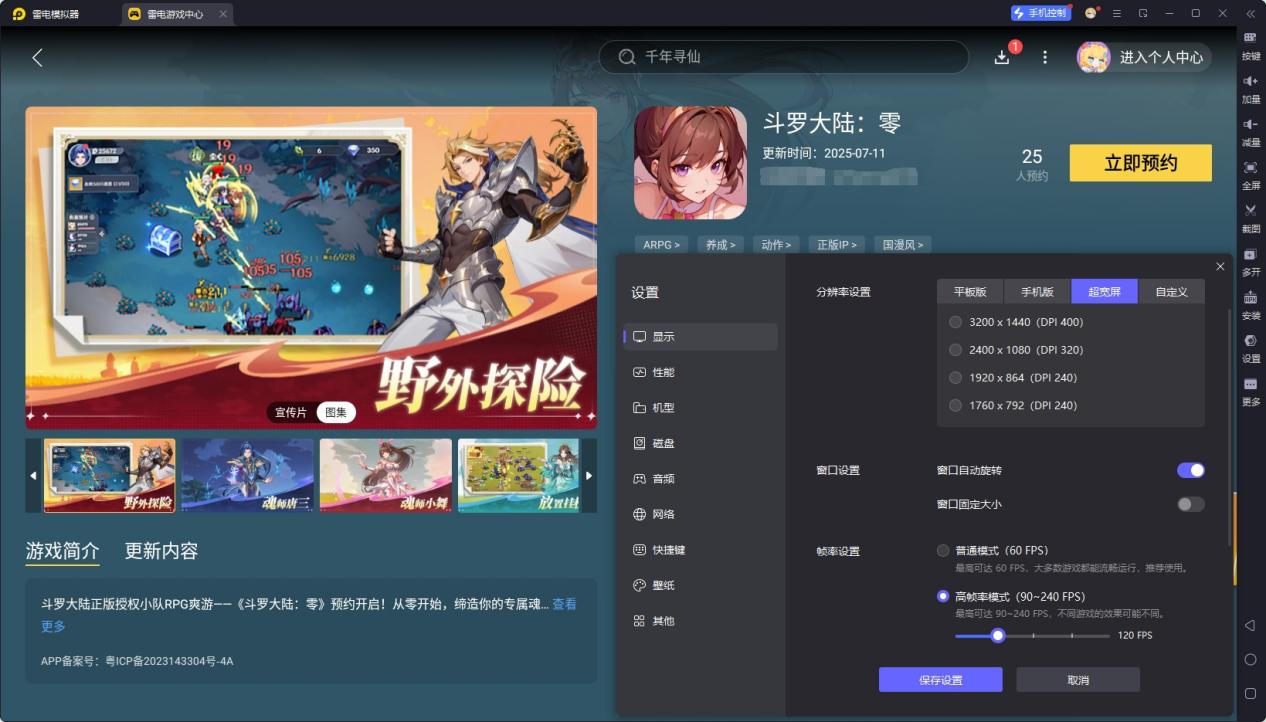Click the title bar avatar face icon
Viewport: 1266px width, 722px height.
[x=1090, y=13]
